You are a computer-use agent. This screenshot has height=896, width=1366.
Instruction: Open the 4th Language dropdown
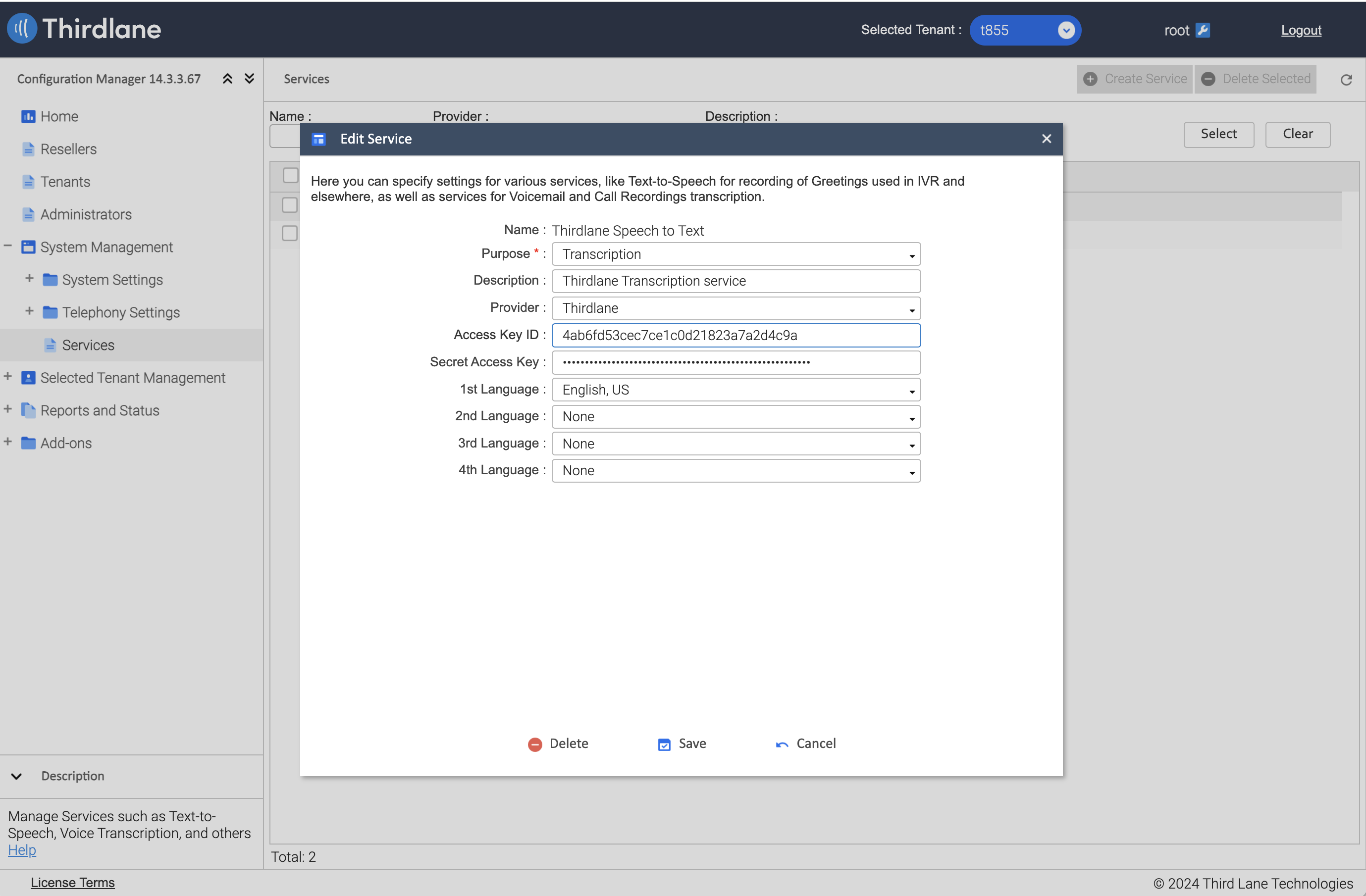pos(736,471)
